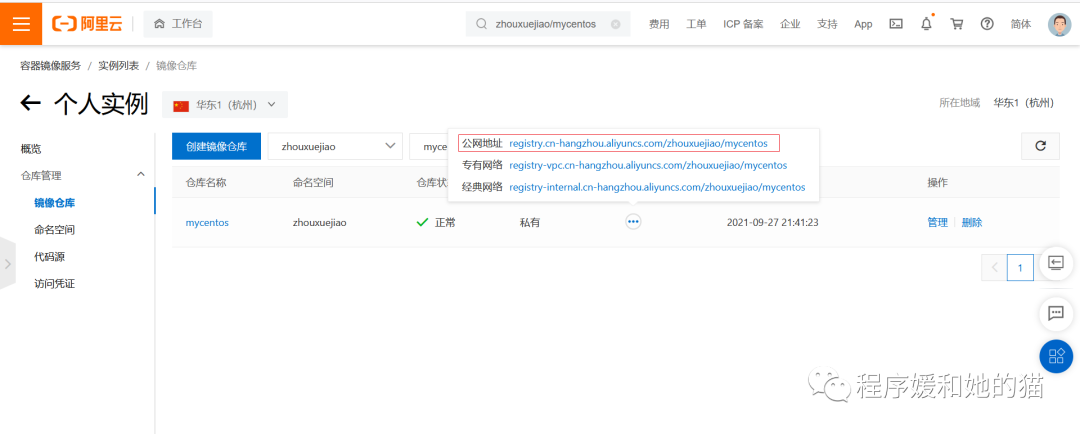Open the zhouxuejiao namespace dropdown
This screenshot has height=434, width=1080.
(335, 146)
